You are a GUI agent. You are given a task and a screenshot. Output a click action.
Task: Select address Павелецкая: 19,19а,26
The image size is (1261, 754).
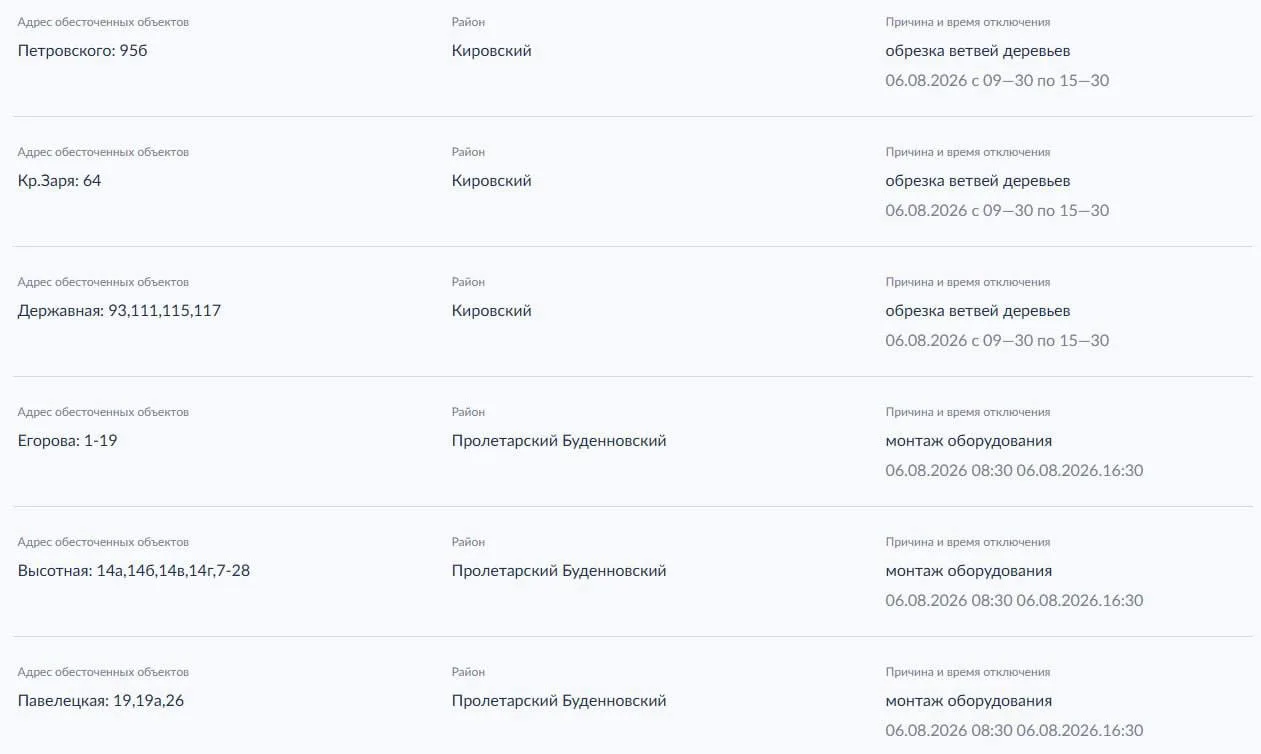coord(101,701)
